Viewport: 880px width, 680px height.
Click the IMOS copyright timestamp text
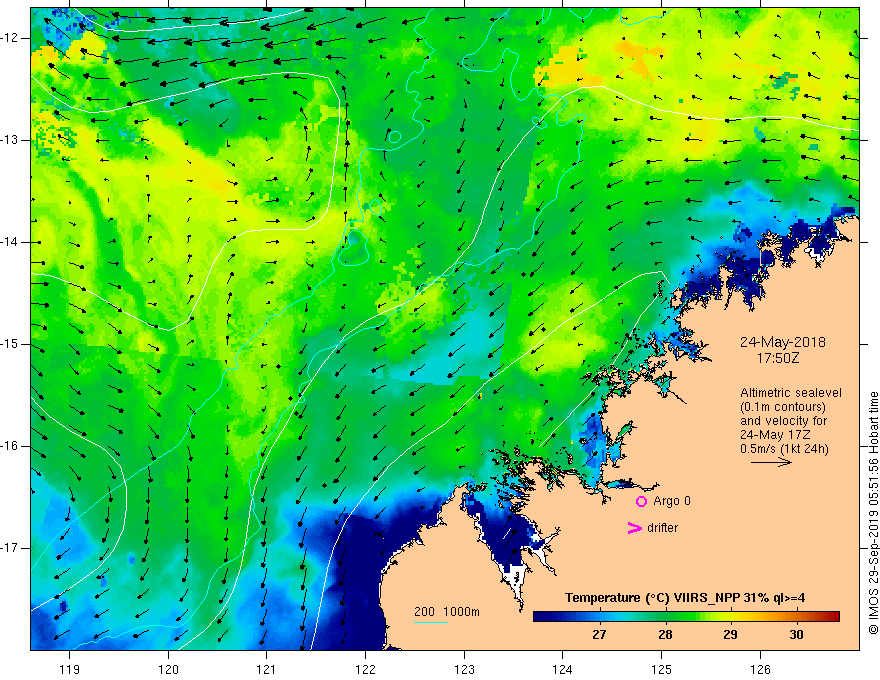(x=873, y=513)
